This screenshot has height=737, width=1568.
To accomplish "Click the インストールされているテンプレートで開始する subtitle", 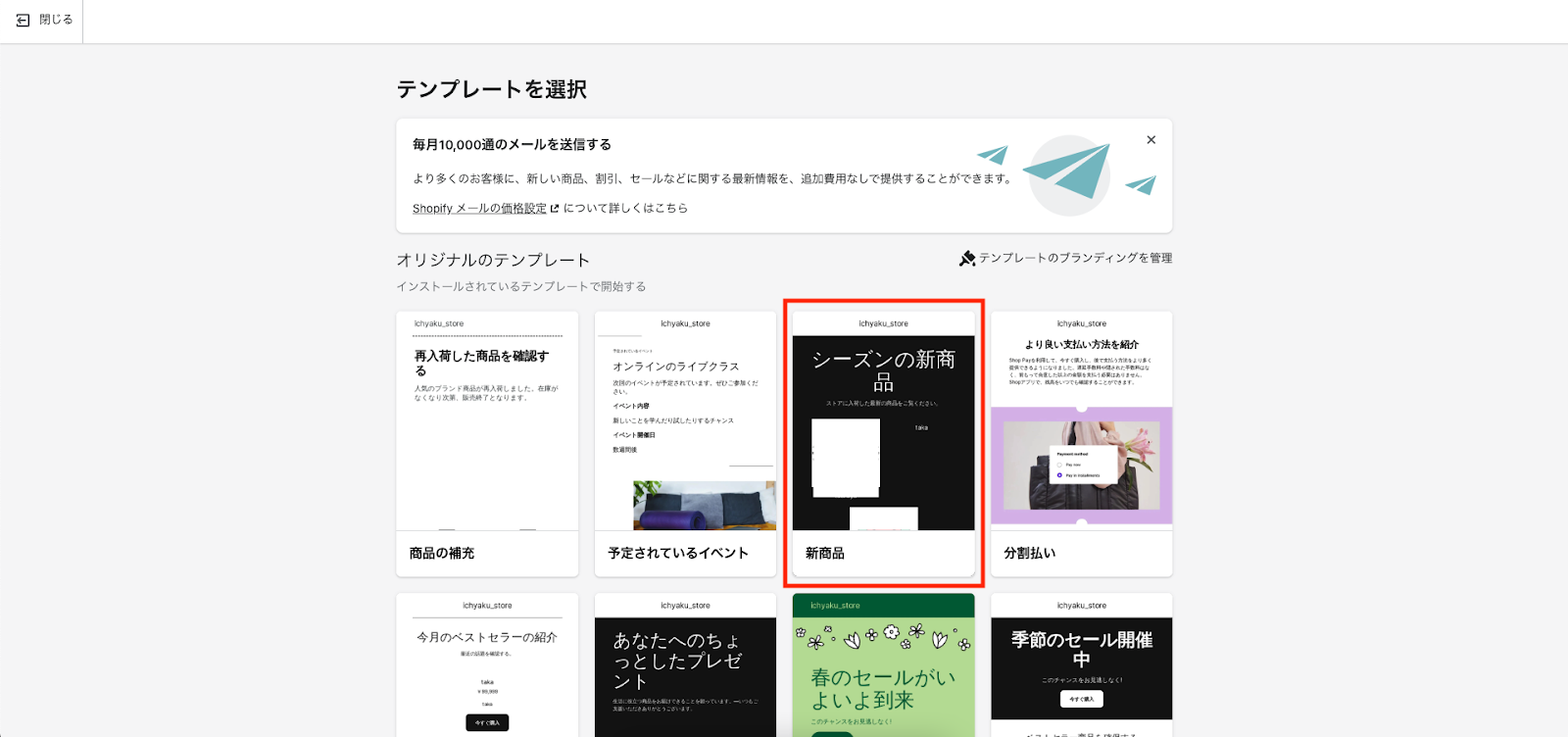I will pyautogui.click(x=521, y=287).
